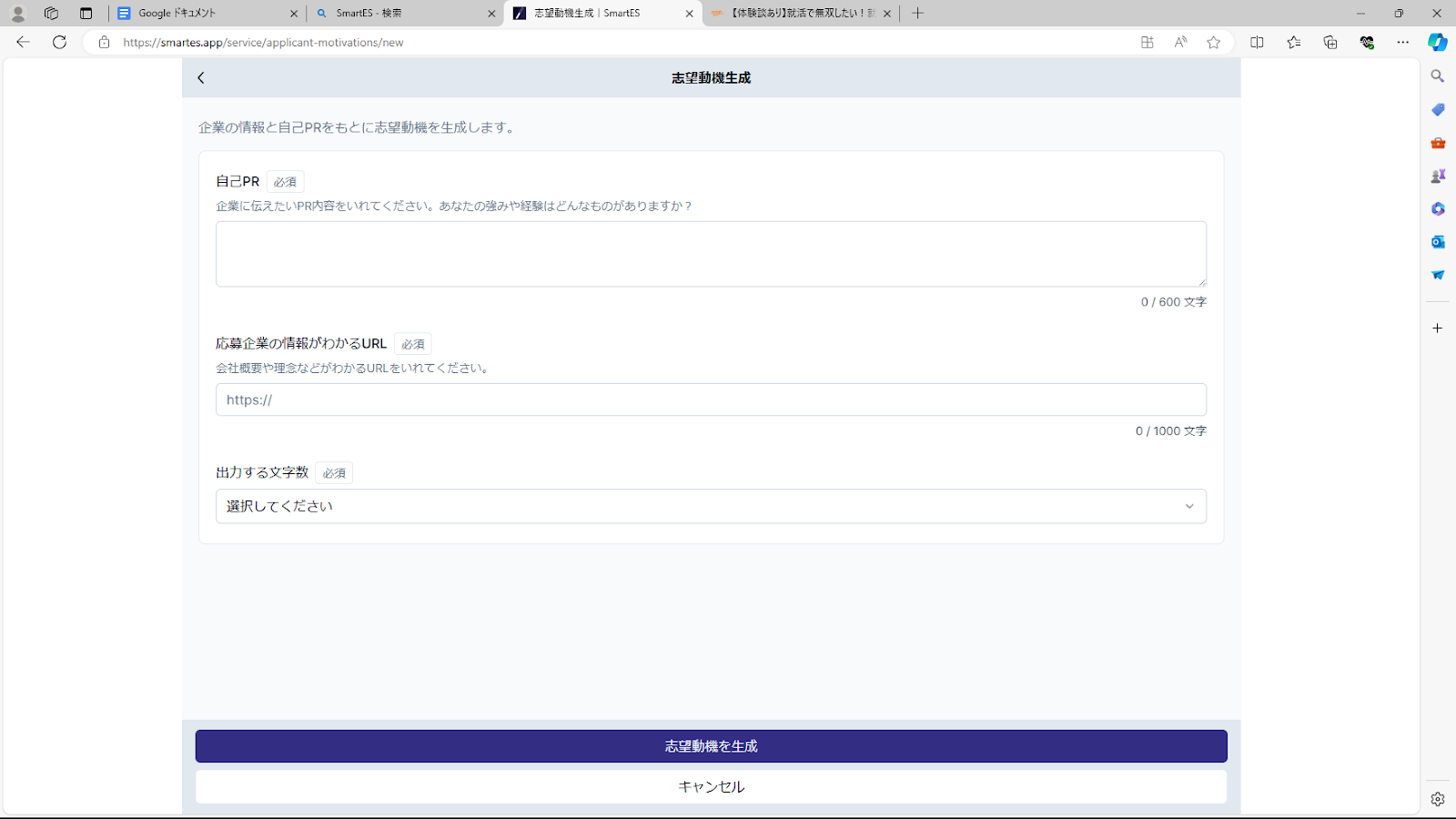The width and height of the screenshot is (1456, 819).
Task: Switch to SmartES - 検索 tab
Action: point(405,14)
